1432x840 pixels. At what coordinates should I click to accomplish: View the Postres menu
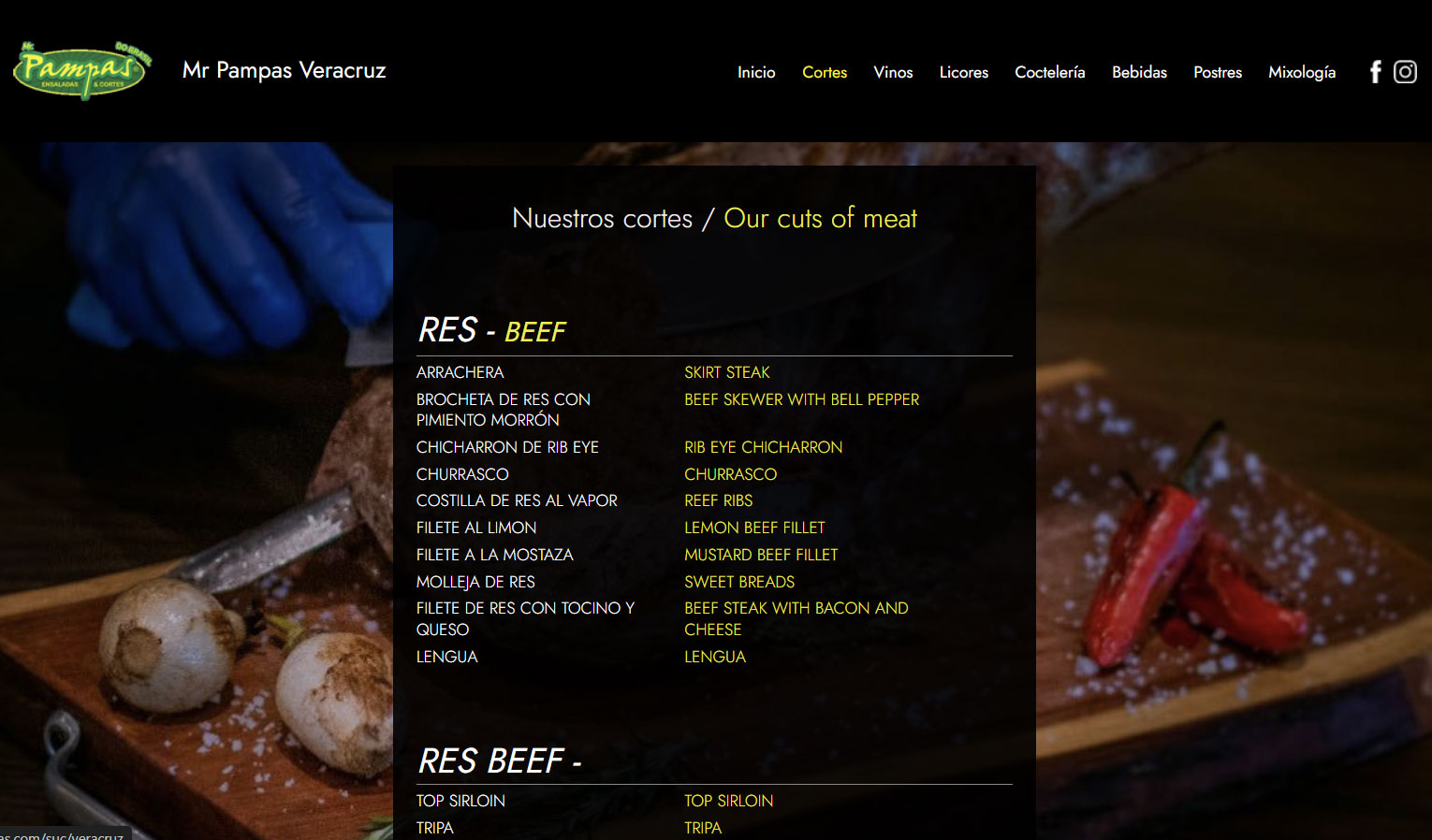click(1218, 72)
